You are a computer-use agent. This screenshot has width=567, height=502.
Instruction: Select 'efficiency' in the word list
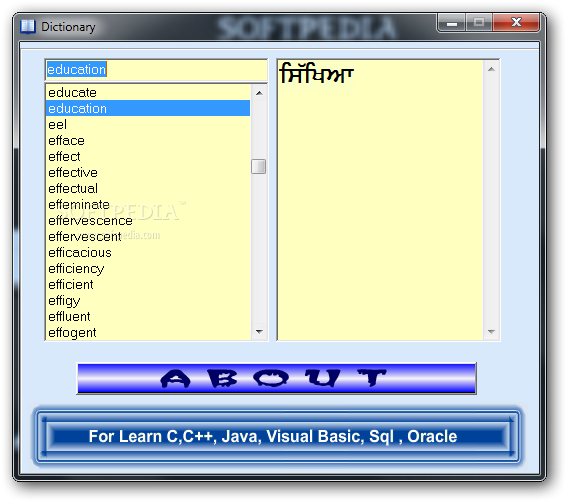(x=148, y=268)
